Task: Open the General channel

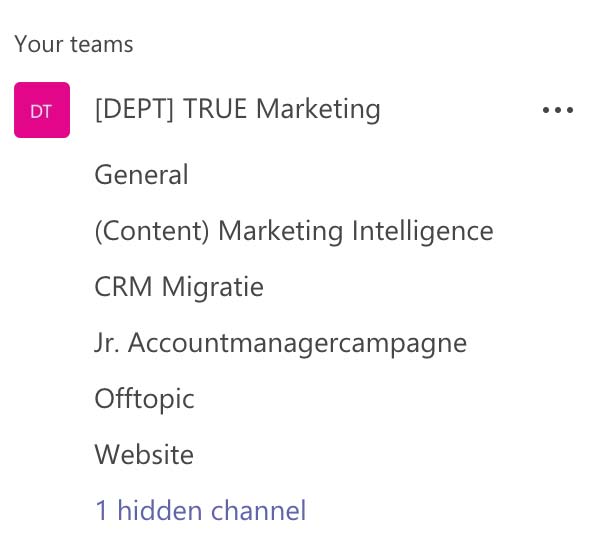Action: (x=141, y=175)
